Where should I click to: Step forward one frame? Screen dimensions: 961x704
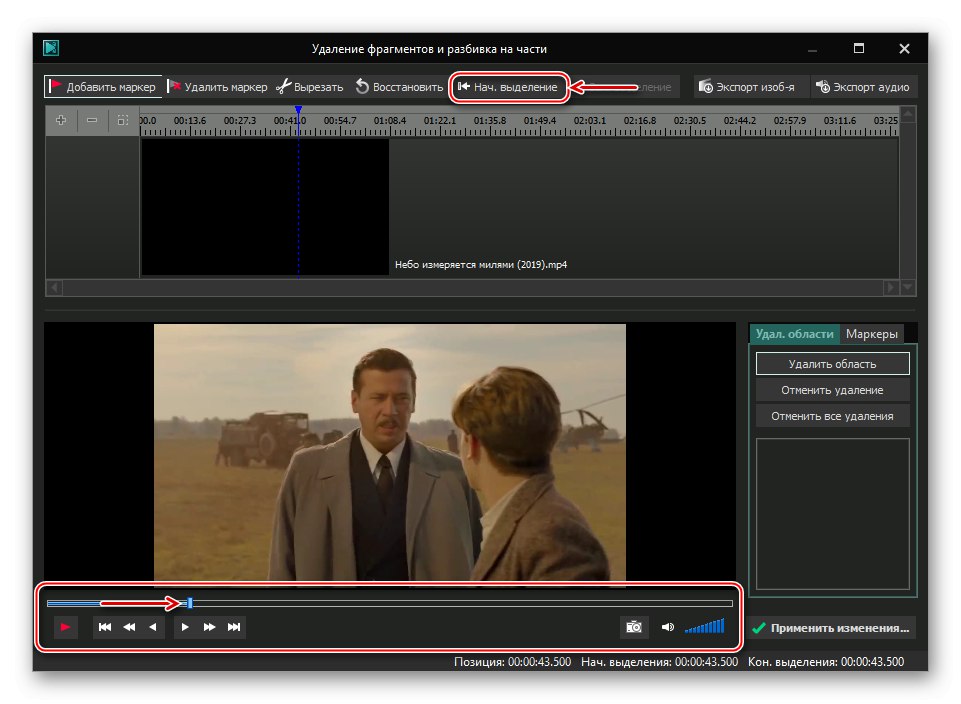(185, 627)
